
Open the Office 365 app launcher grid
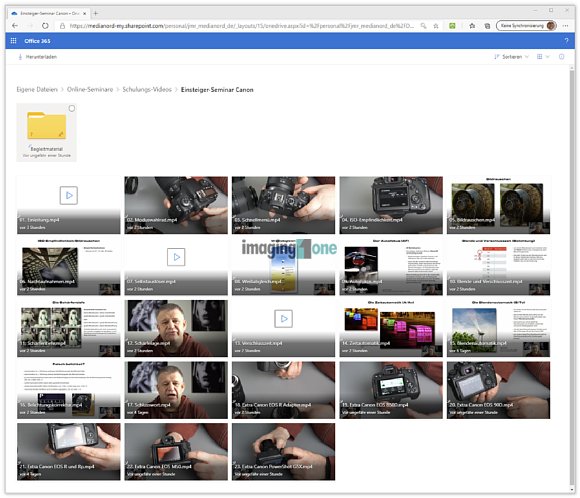[13, 41]
